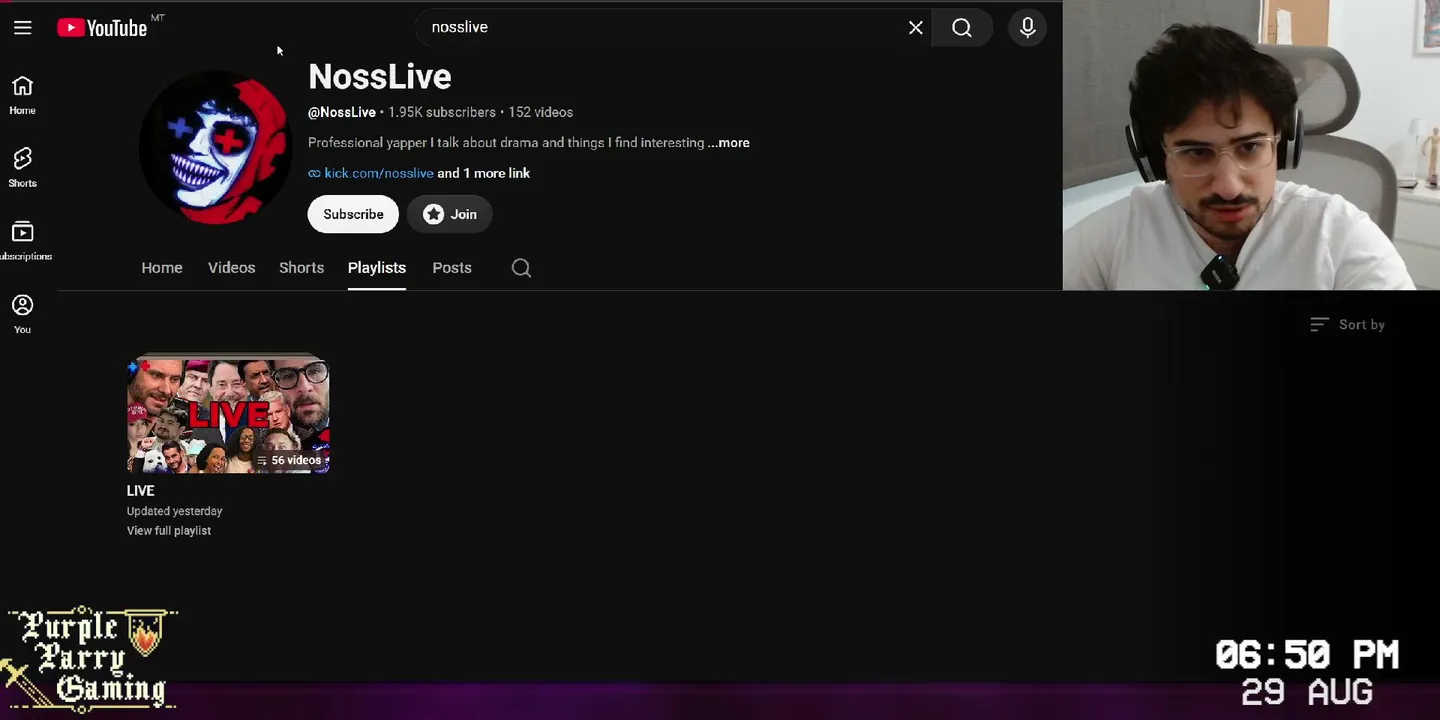Open the kick.com/nosslive link
The image size is (1440, 720).
click(x=379, y=173)
